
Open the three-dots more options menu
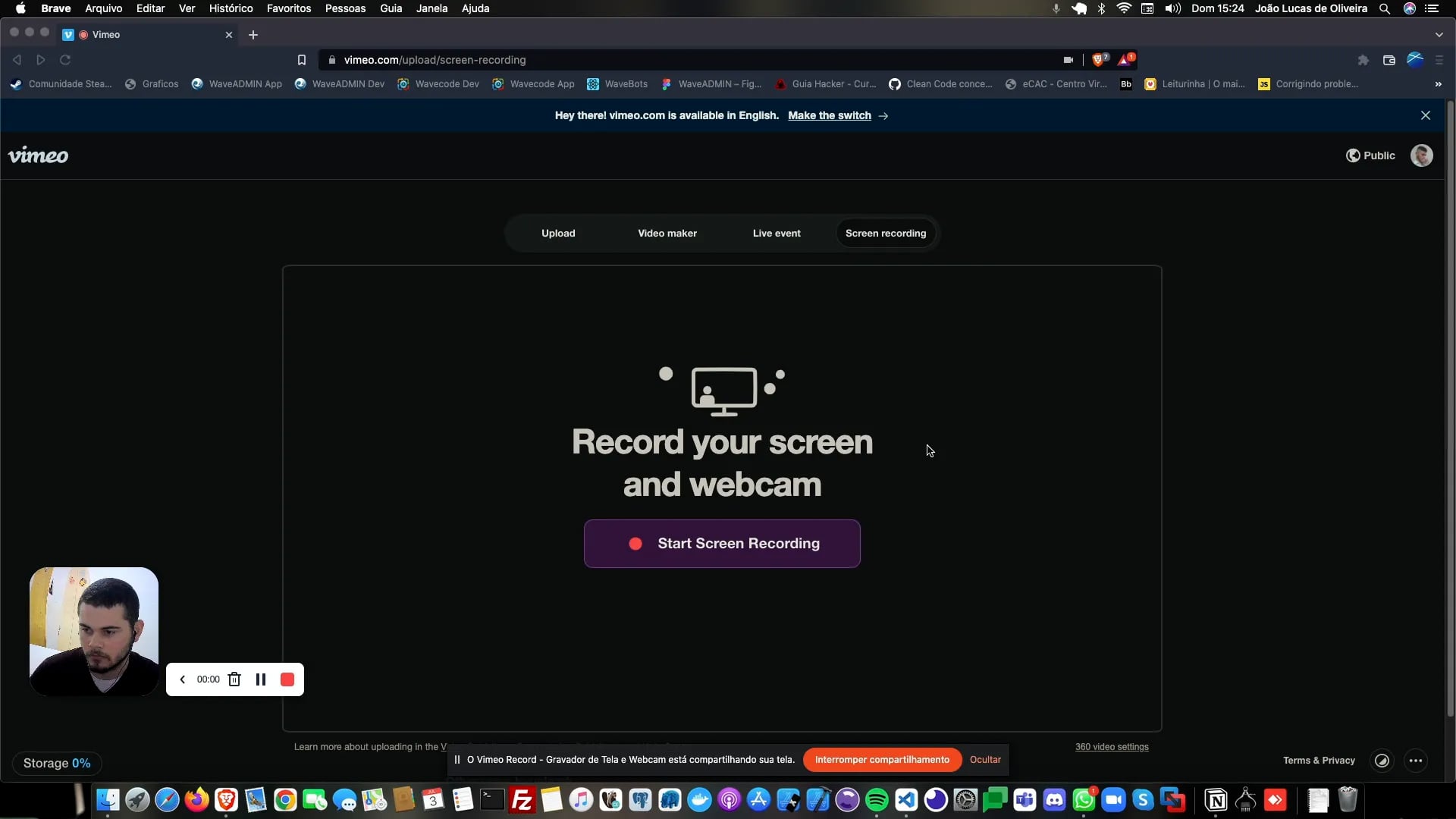click(x=1416, y=761)
